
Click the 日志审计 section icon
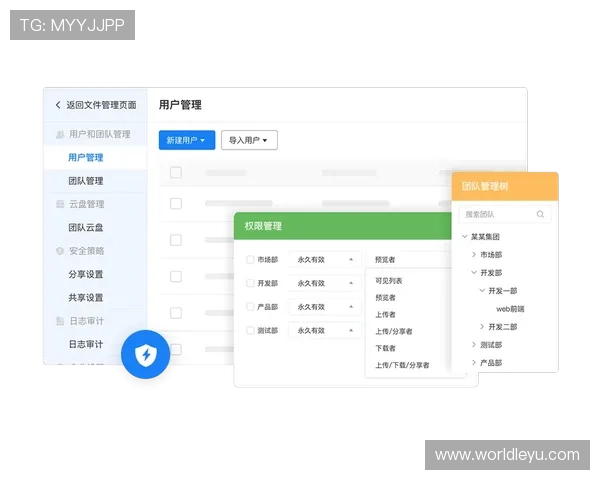[60, 321]
